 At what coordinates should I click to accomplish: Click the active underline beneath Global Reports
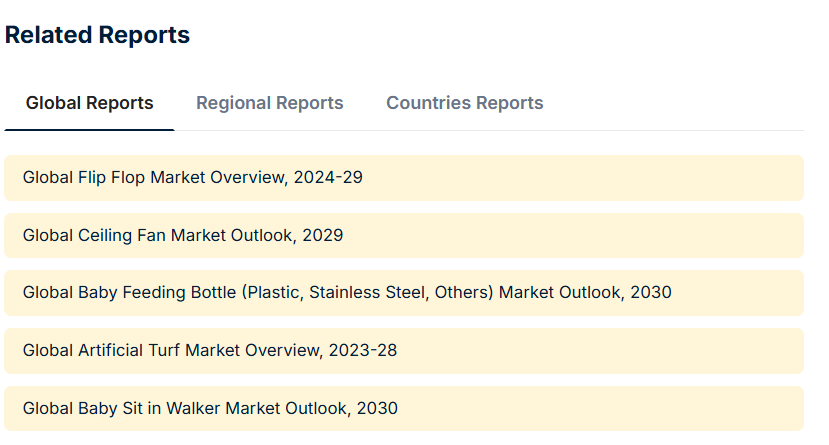(x=89, y=129)
